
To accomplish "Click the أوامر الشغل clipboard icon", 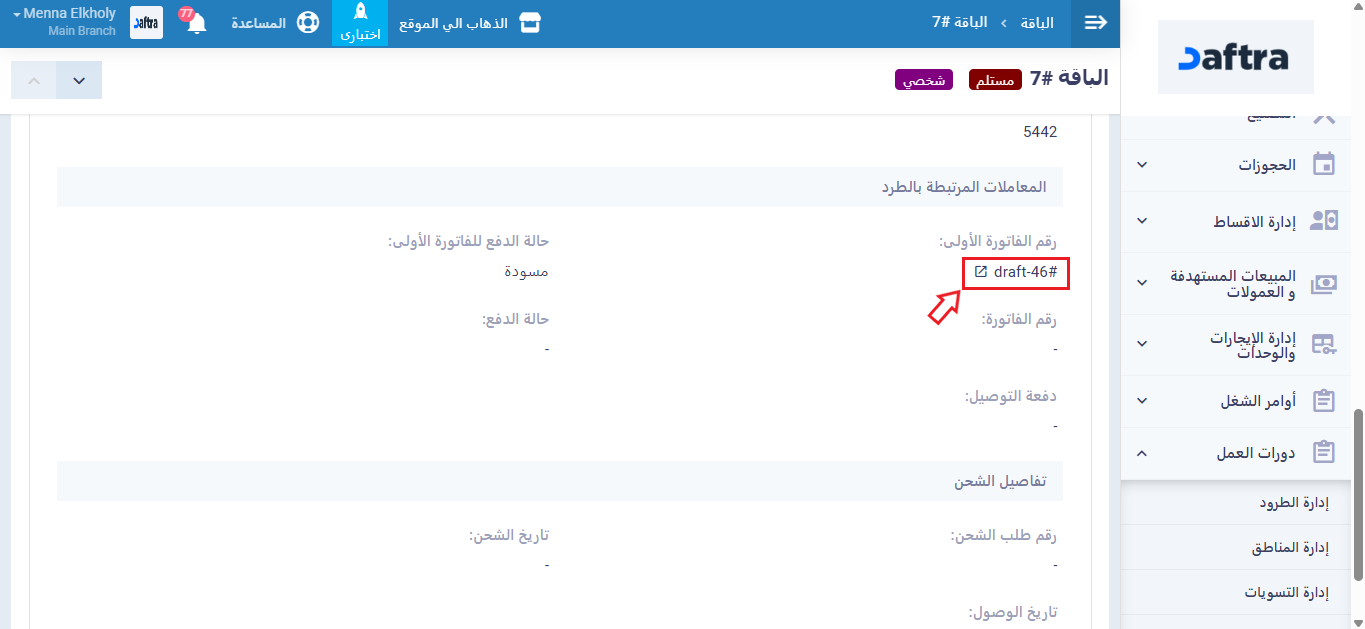I will pyautogui.click(x=1324, y=401).
